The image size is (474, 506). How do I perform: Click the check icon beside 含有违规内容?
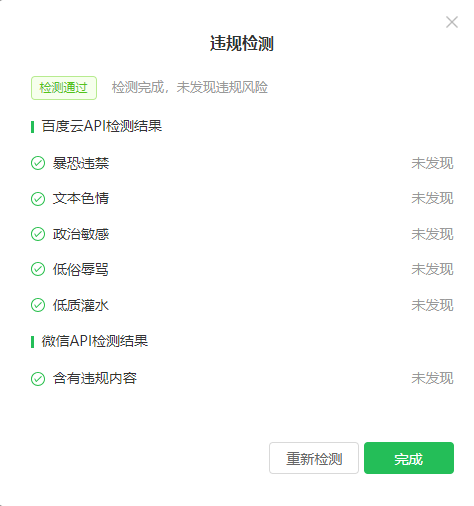(x=38, y=379)
